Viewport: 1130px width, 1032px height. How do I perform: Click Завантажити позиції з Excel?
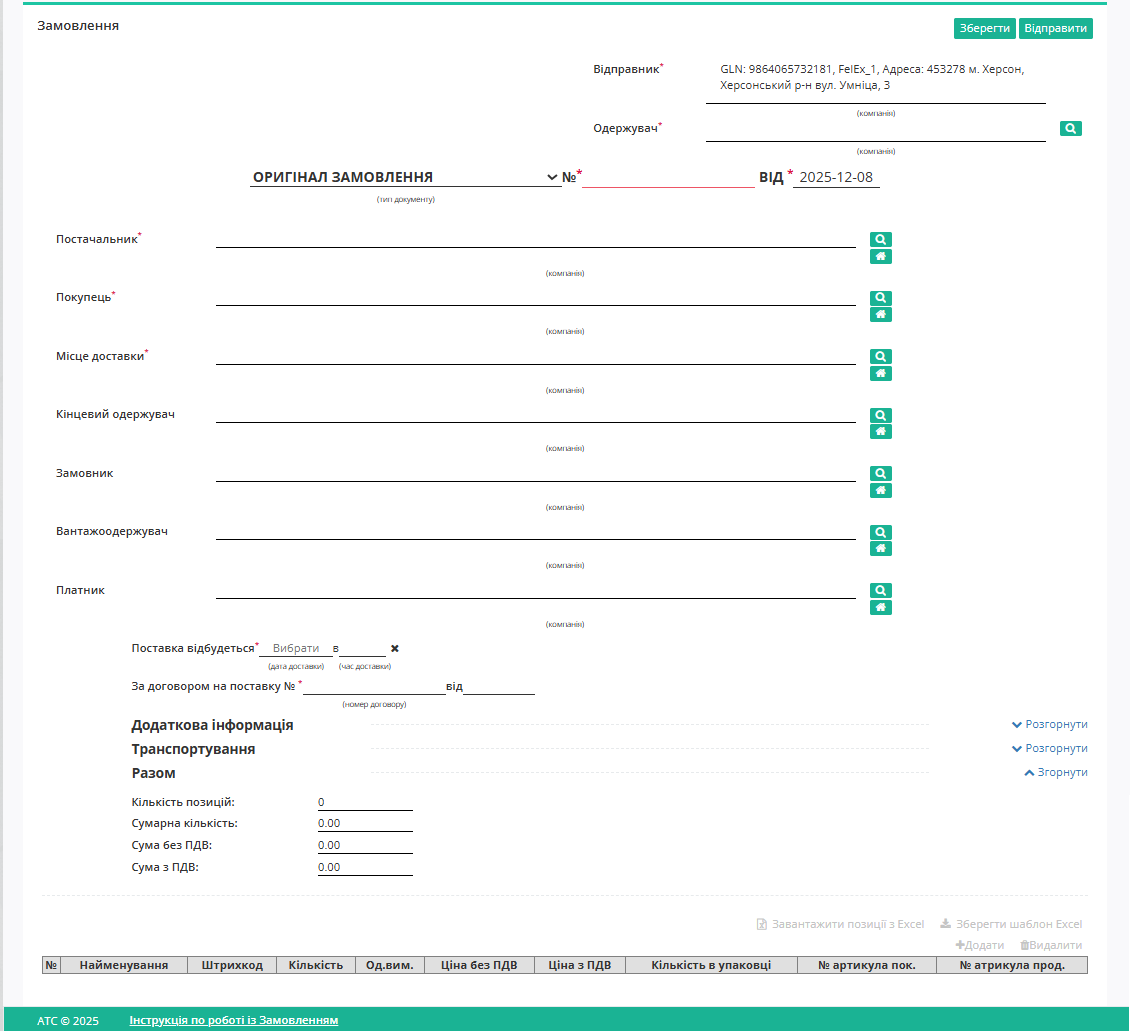pyautogui.click(x=840, y=924)
